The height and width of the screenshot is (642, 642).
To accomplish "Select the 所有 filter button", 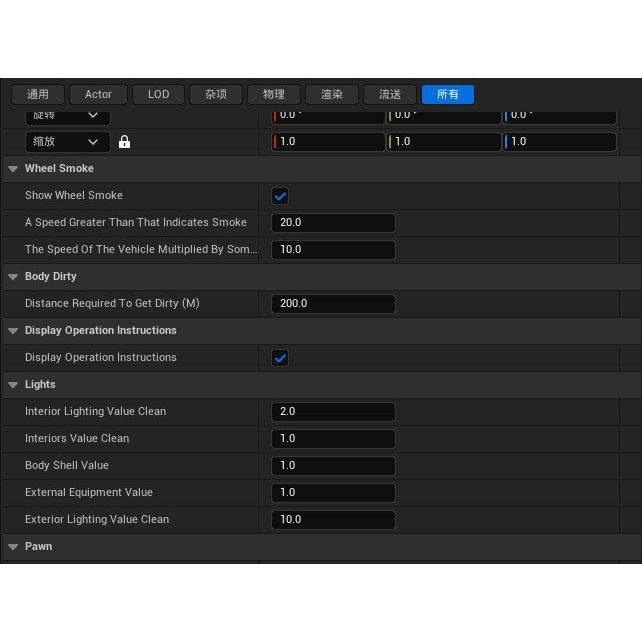I will pyautogui.click(x=447, y=94).
